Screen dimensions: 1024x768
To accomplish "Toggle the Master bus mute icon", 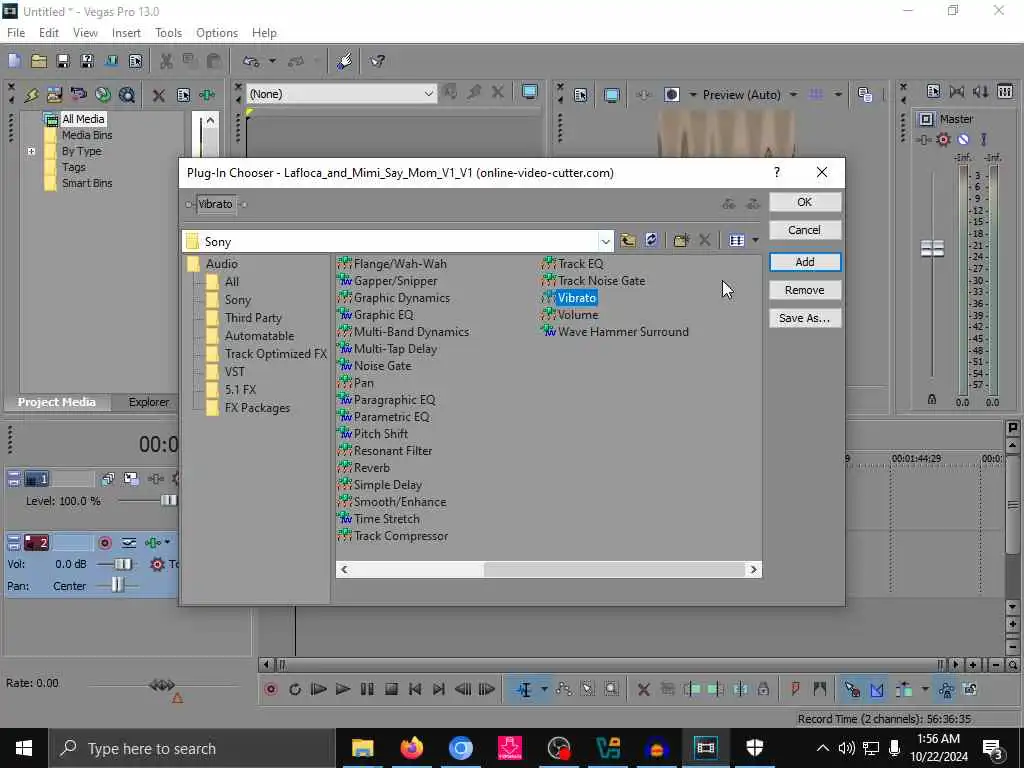I will point(963,139).
